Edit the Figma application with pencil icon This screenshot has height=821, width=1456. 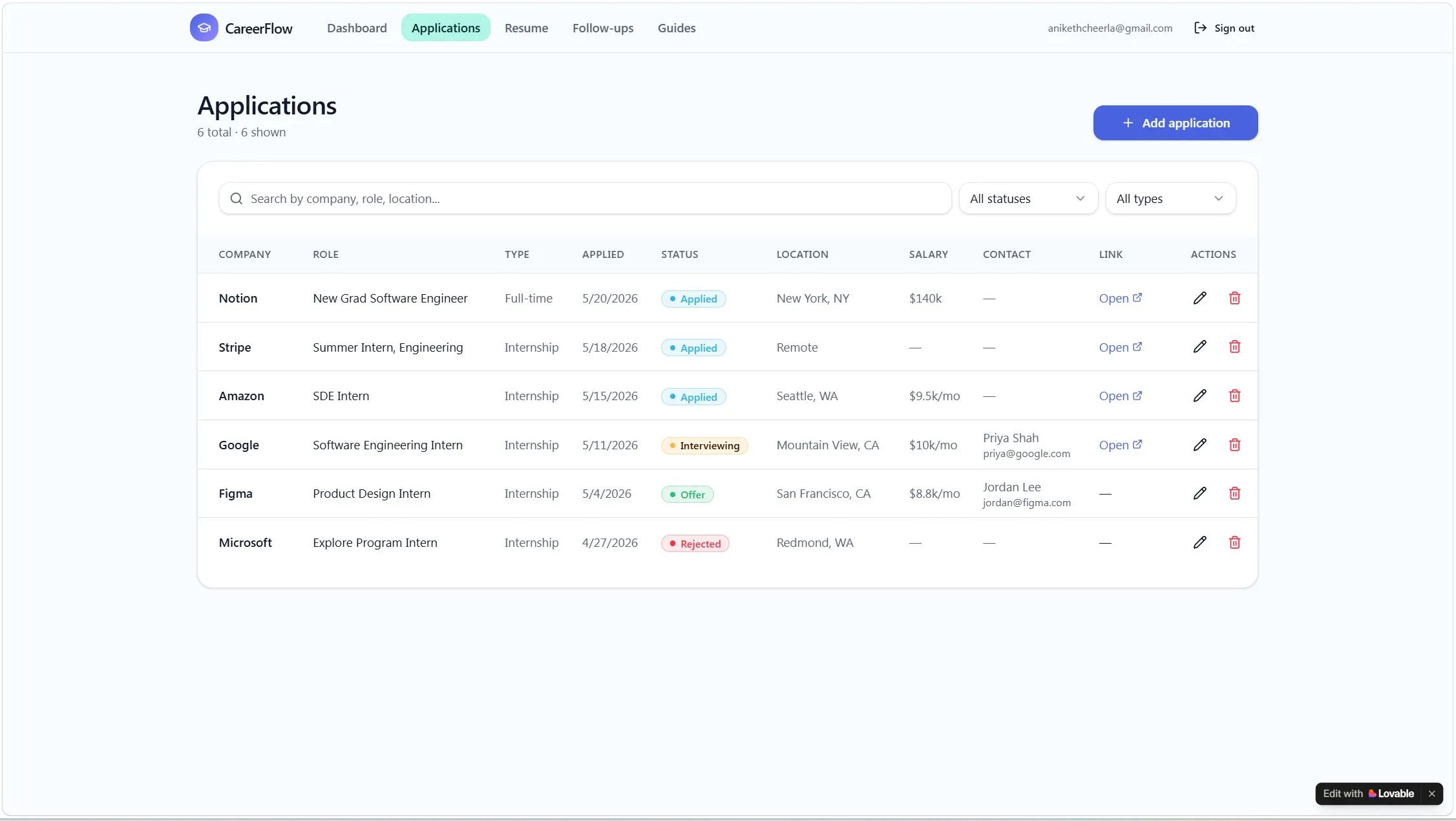pyautogui.click(x=1199, y=493)
